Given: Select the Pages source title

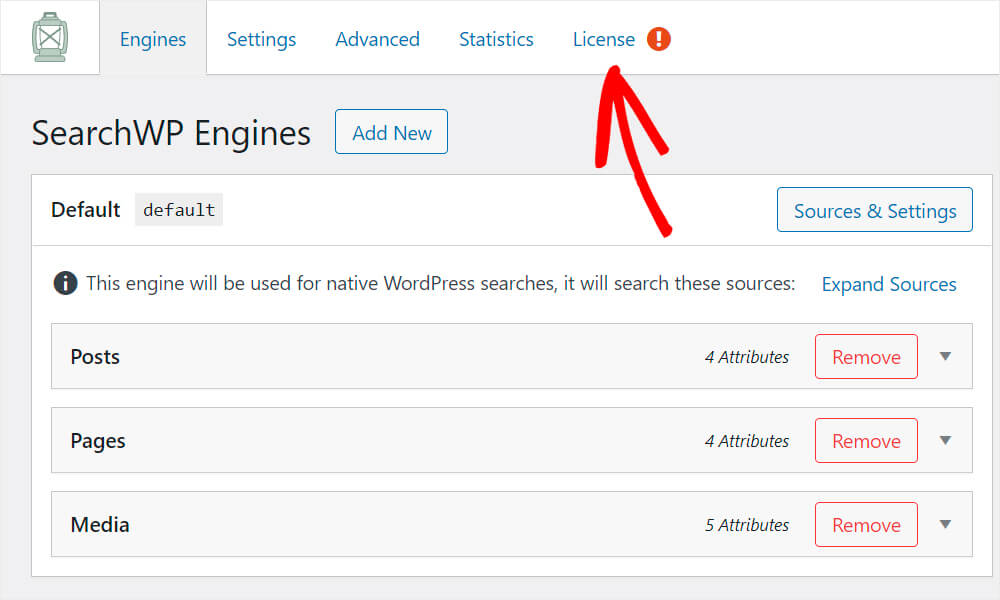Looking at the screenshot, I should tap(98, 441).
